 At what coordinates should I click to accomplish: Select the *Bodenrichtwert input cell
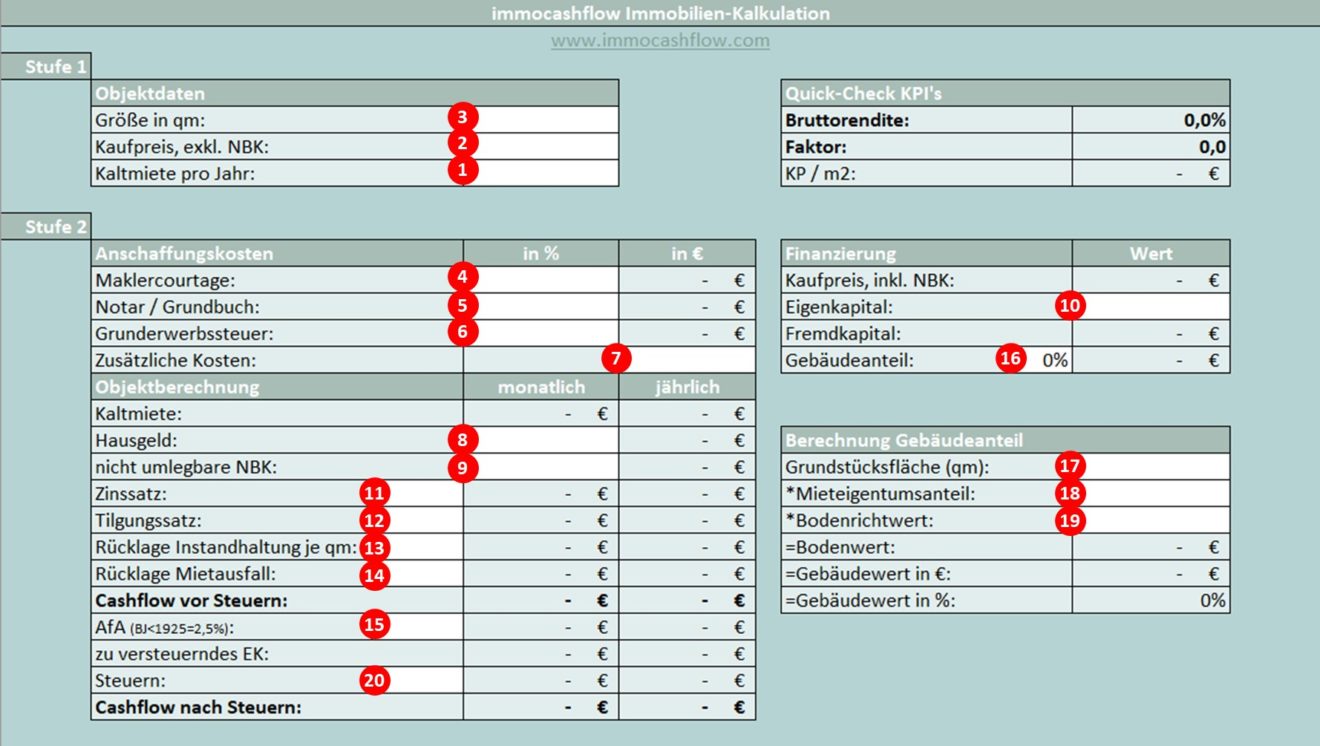[x=1151, y=520]
